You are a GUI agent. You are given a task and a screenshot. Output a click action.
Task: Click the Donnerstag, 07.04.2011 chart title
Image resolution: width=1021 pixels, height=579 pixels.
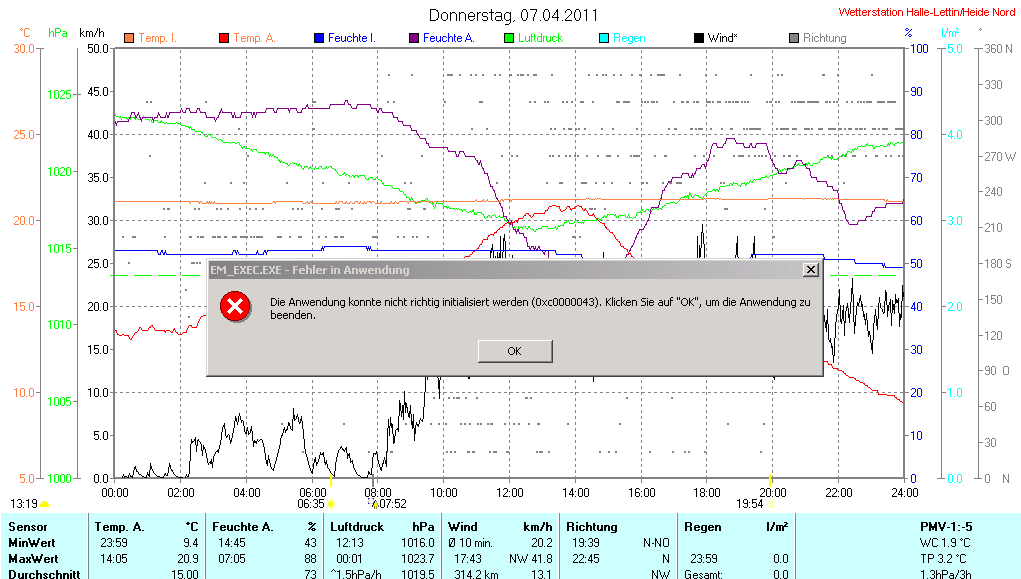click(x=513, y=15)
